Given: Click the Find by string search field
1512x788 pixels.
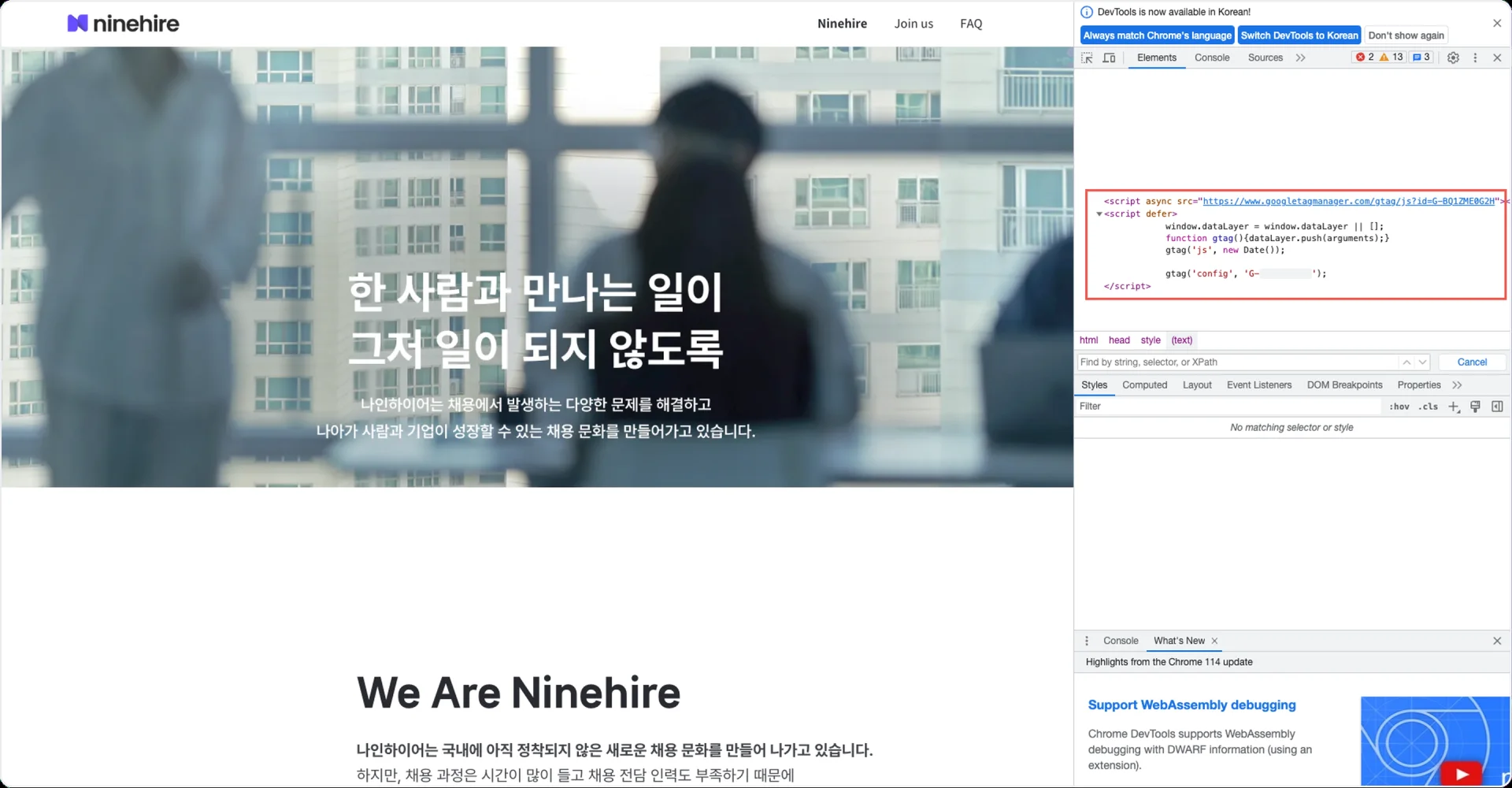Looking at the screenshot, I should point(1236,362).
